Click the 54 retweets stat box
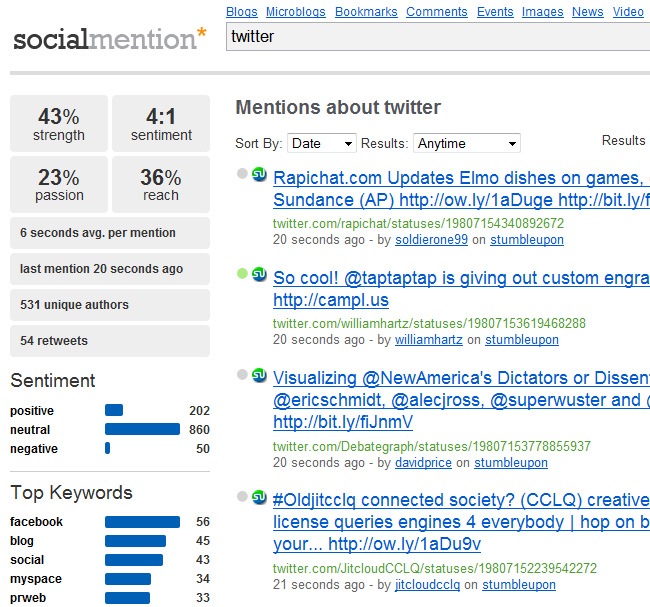 (x=110, y=341)
